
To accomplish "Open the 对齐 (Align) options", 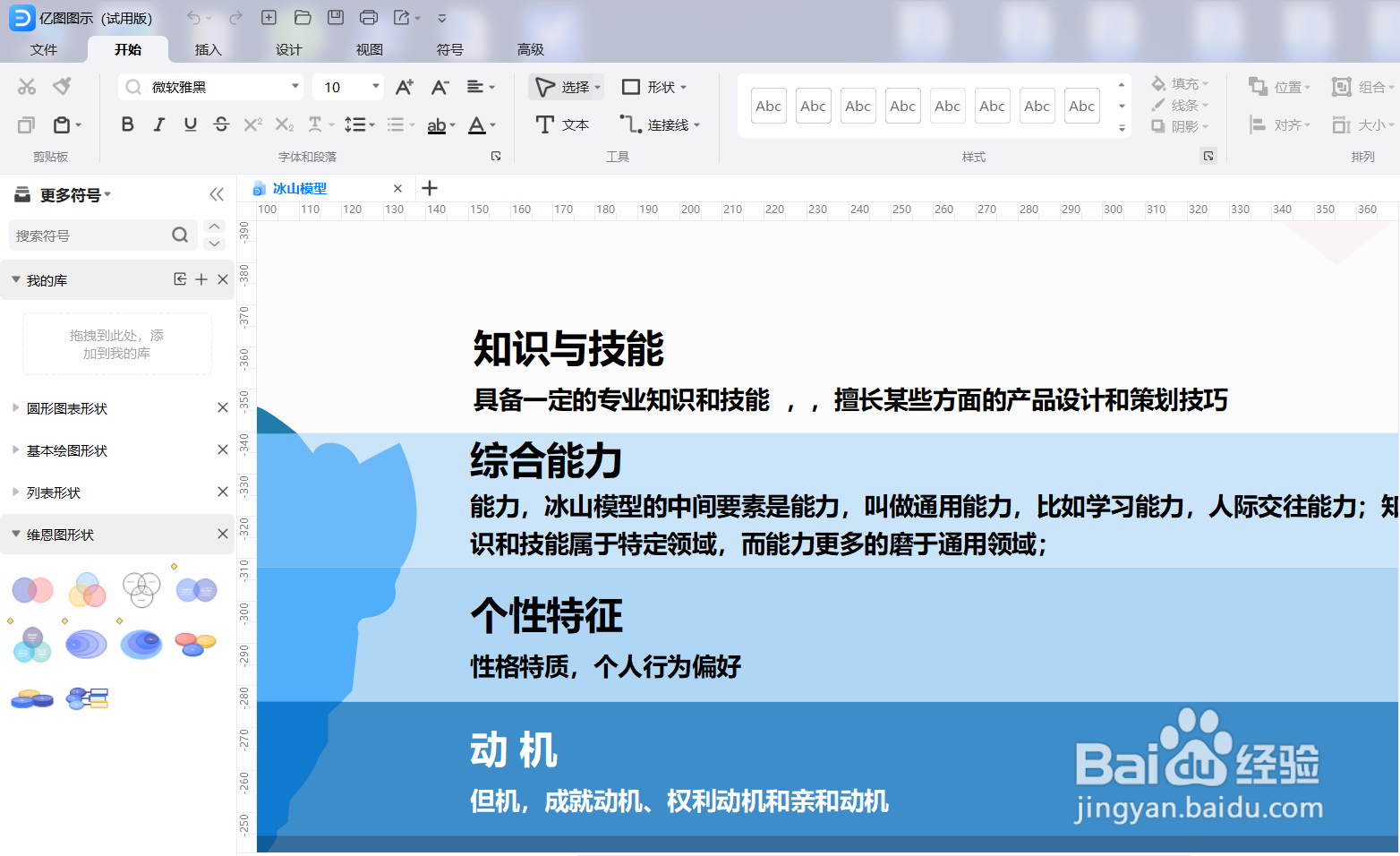I will pos(1280,124).
